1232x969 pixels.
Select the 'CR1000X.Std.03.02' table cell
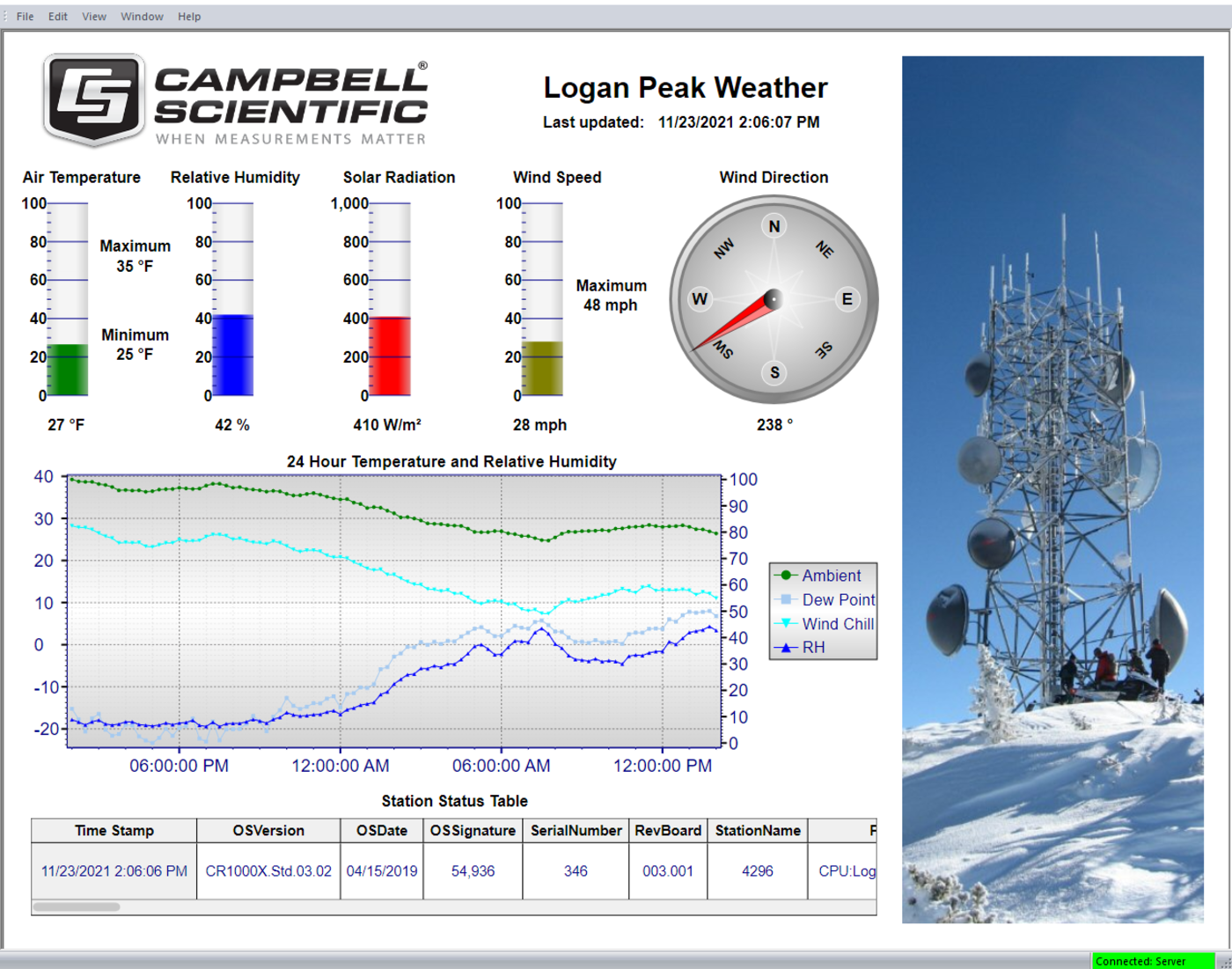(268, 871)
